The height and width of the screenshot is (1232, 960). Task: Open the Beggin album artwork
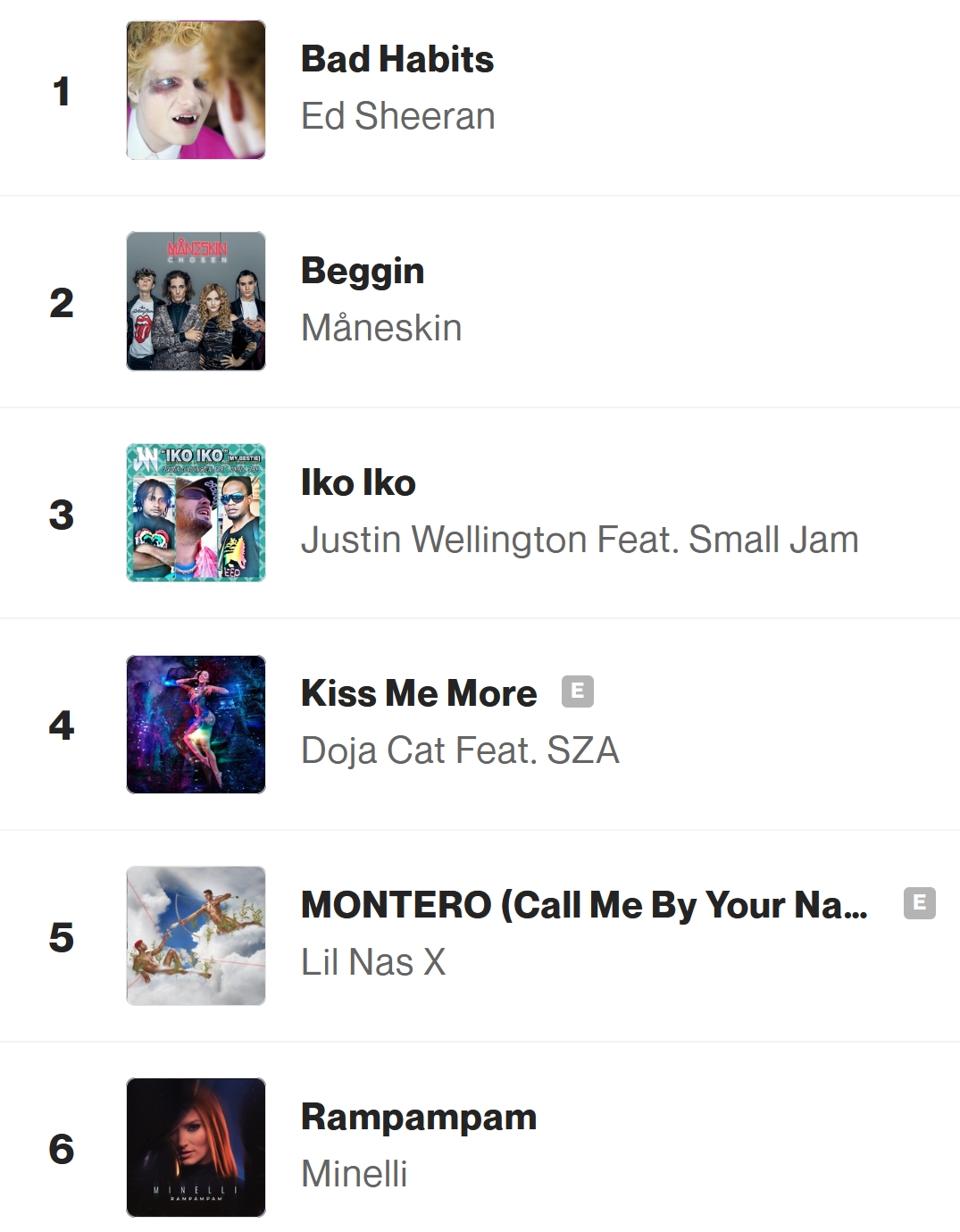(196, 301)
